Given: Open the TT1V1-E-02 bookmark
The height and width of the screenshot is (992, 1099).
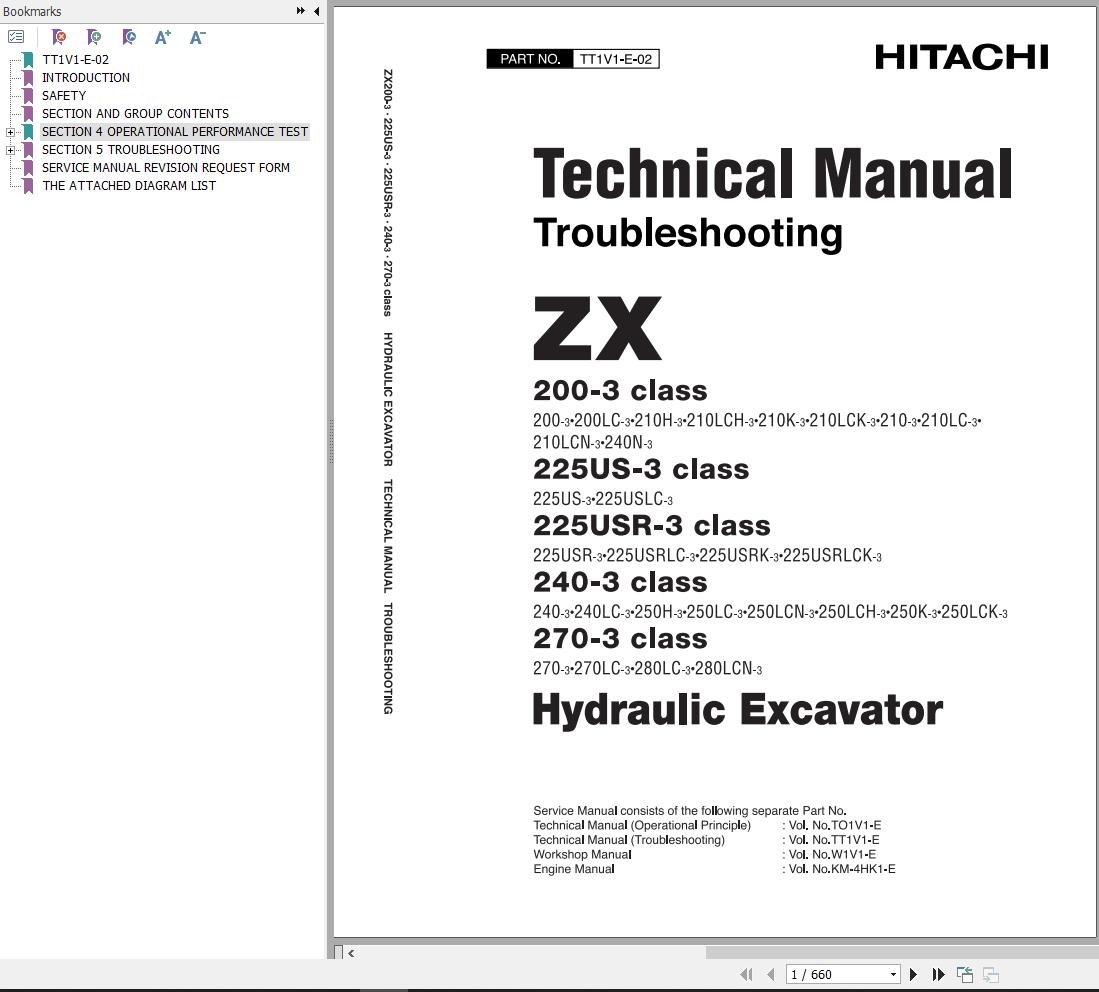Looking at the screenshot, I should click(76, 60).
